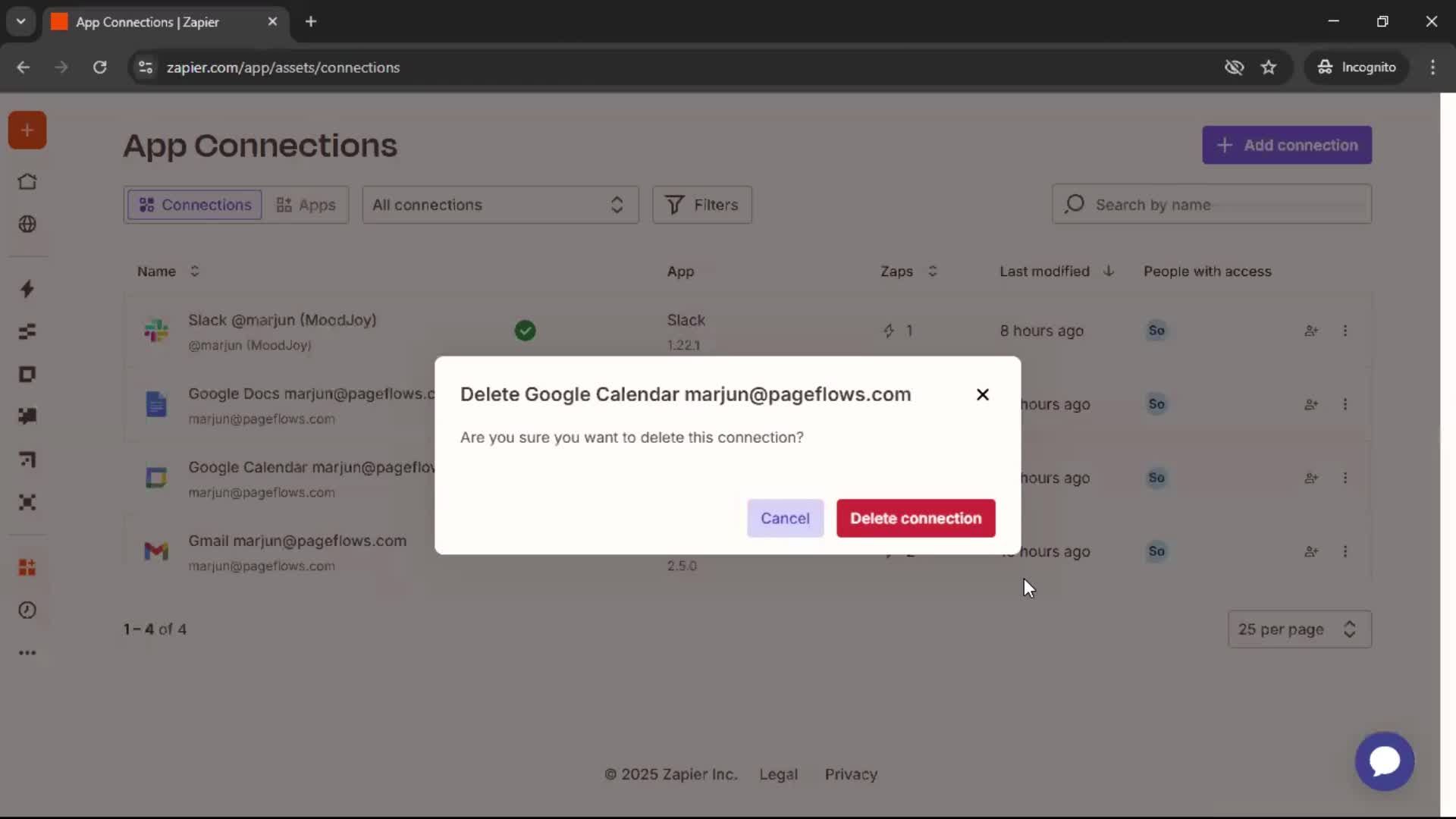The image size is (1456, 819).
Task: Click share access icon on Google Docs row
Action: click(x=1311, y=404)
